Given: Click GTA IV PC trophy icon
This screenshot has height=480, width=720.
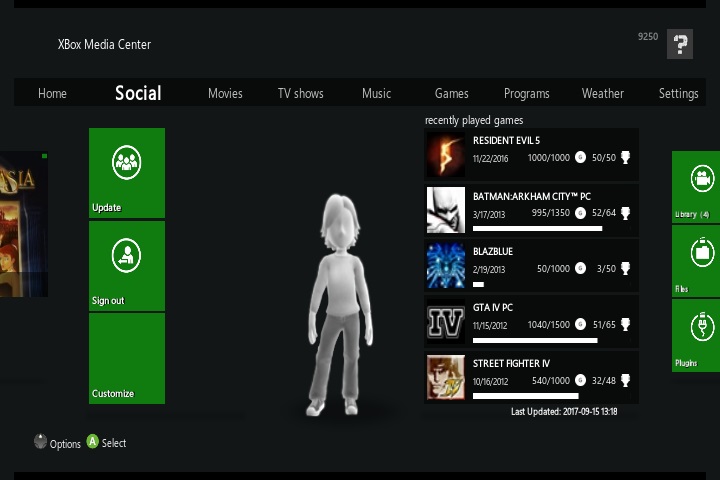Looking at the screenshot, I should click(625, 324).
